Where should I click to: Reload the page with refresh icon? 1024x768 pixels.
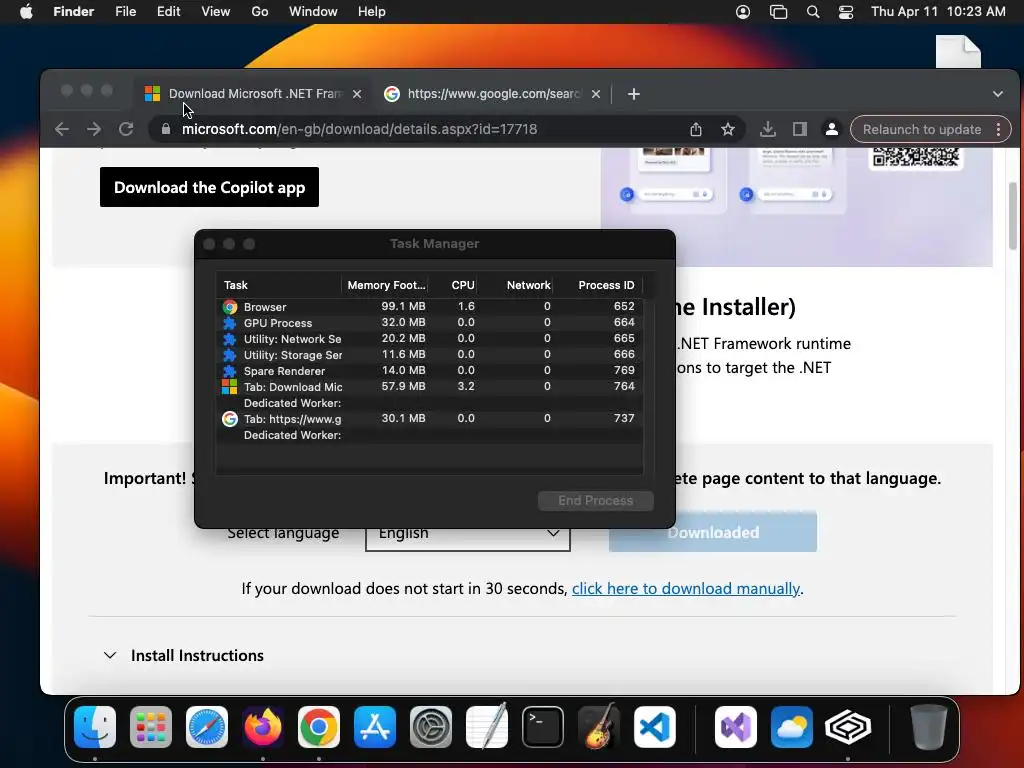(x=126, y=129)
